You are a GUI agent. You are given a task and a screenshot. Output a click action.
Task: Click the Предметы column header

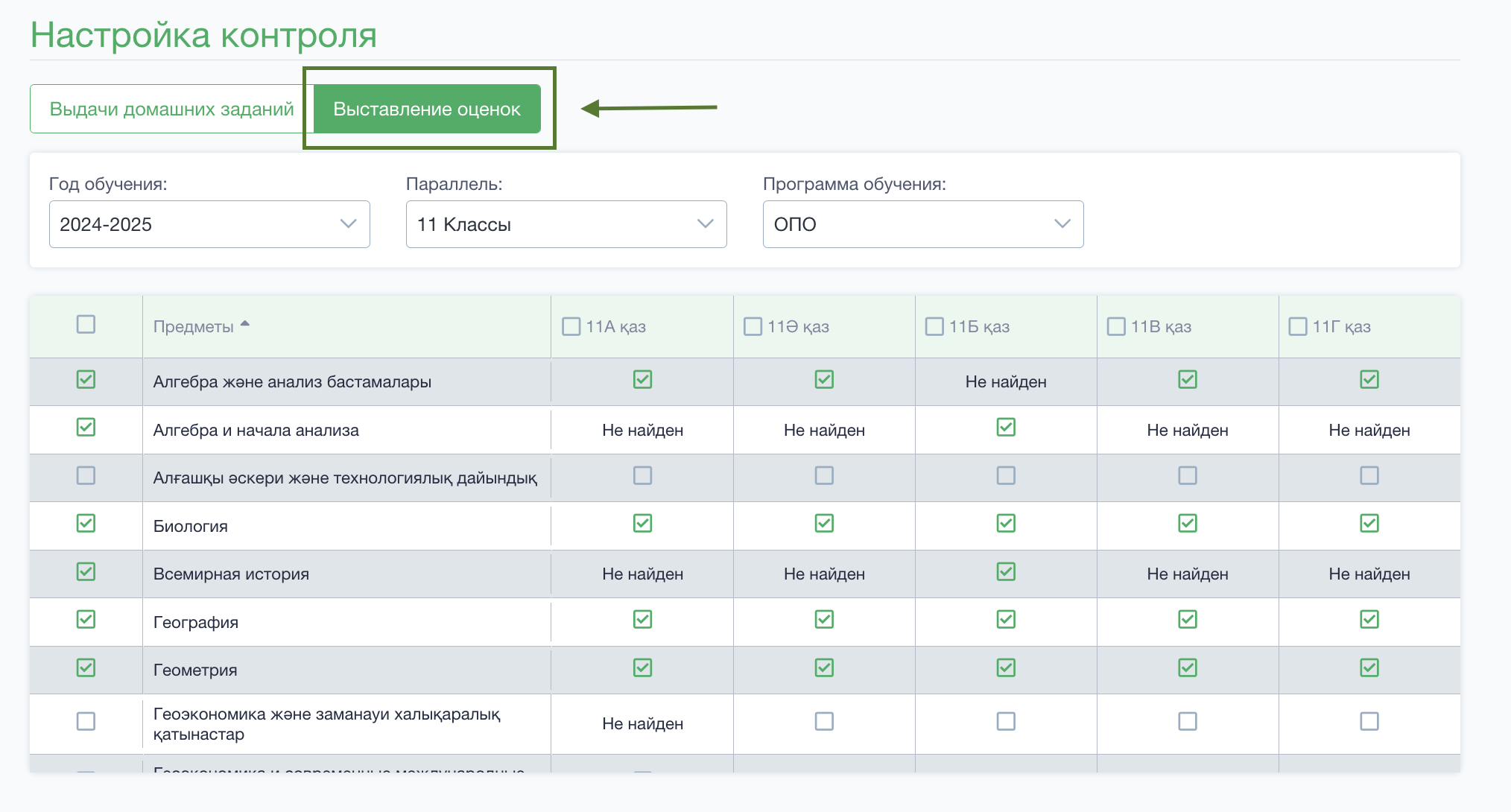click(x=194, y=326)
